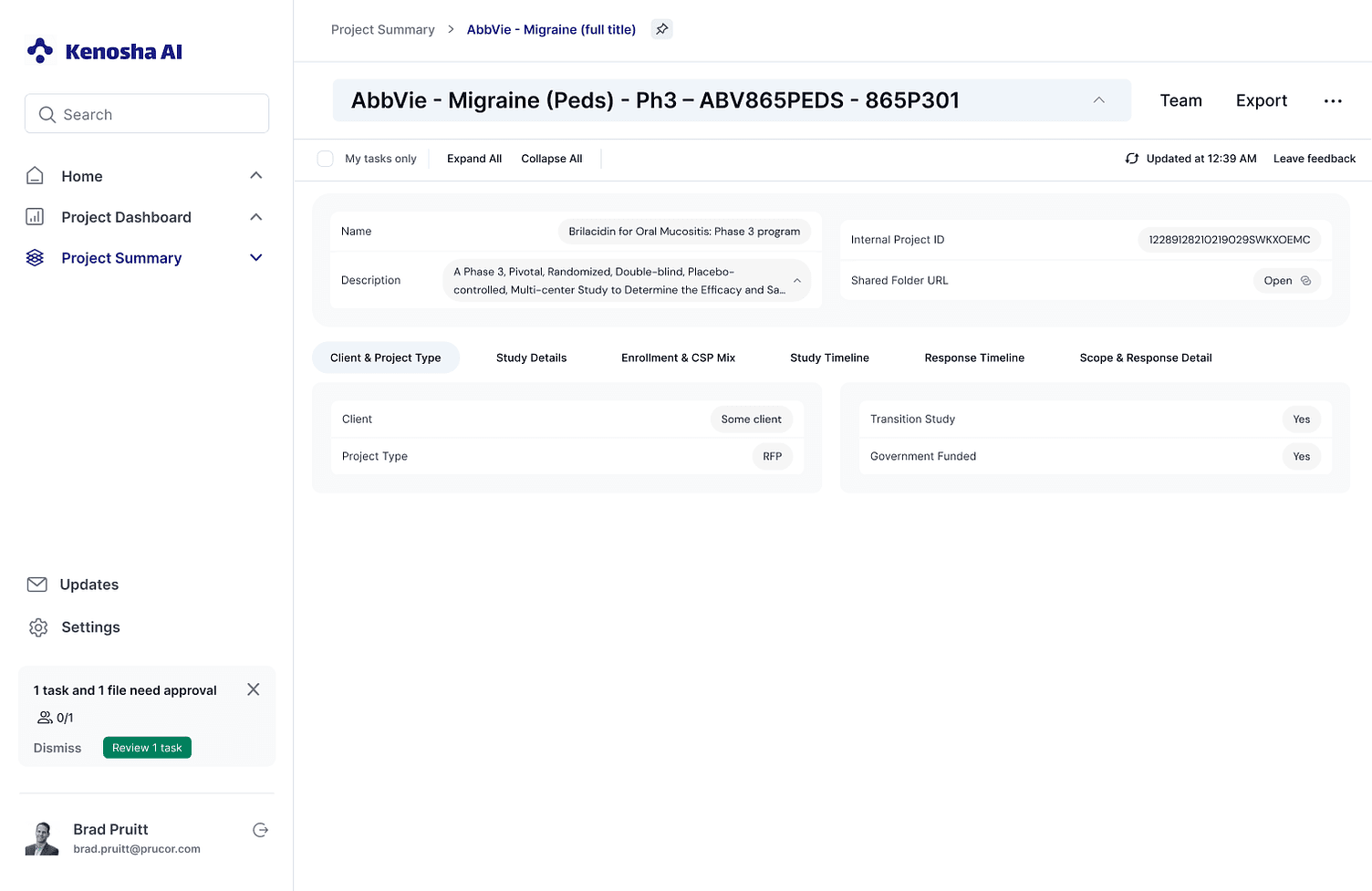Click the Project Summary breadcrumb link
Viewport: 1372px width, 891px height.
coord(383,29)
